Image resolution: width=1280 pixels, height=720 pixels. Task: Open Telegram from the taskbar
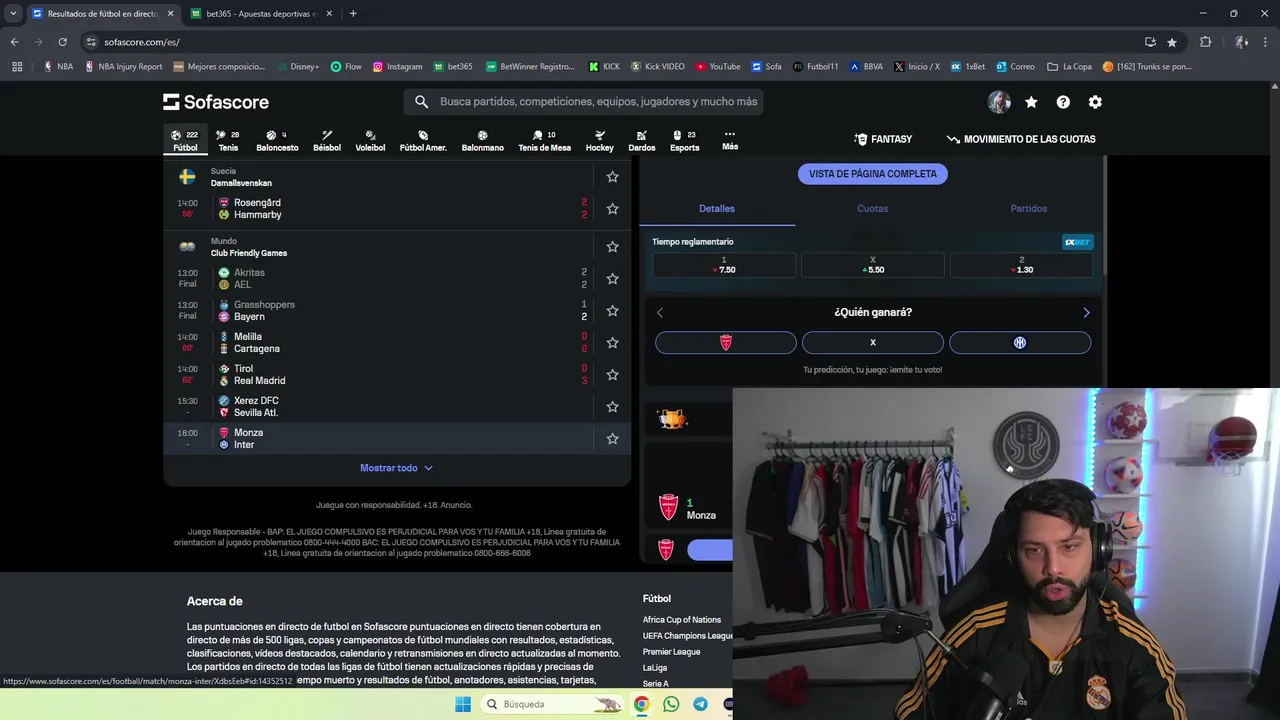click(x=700, y=704)
